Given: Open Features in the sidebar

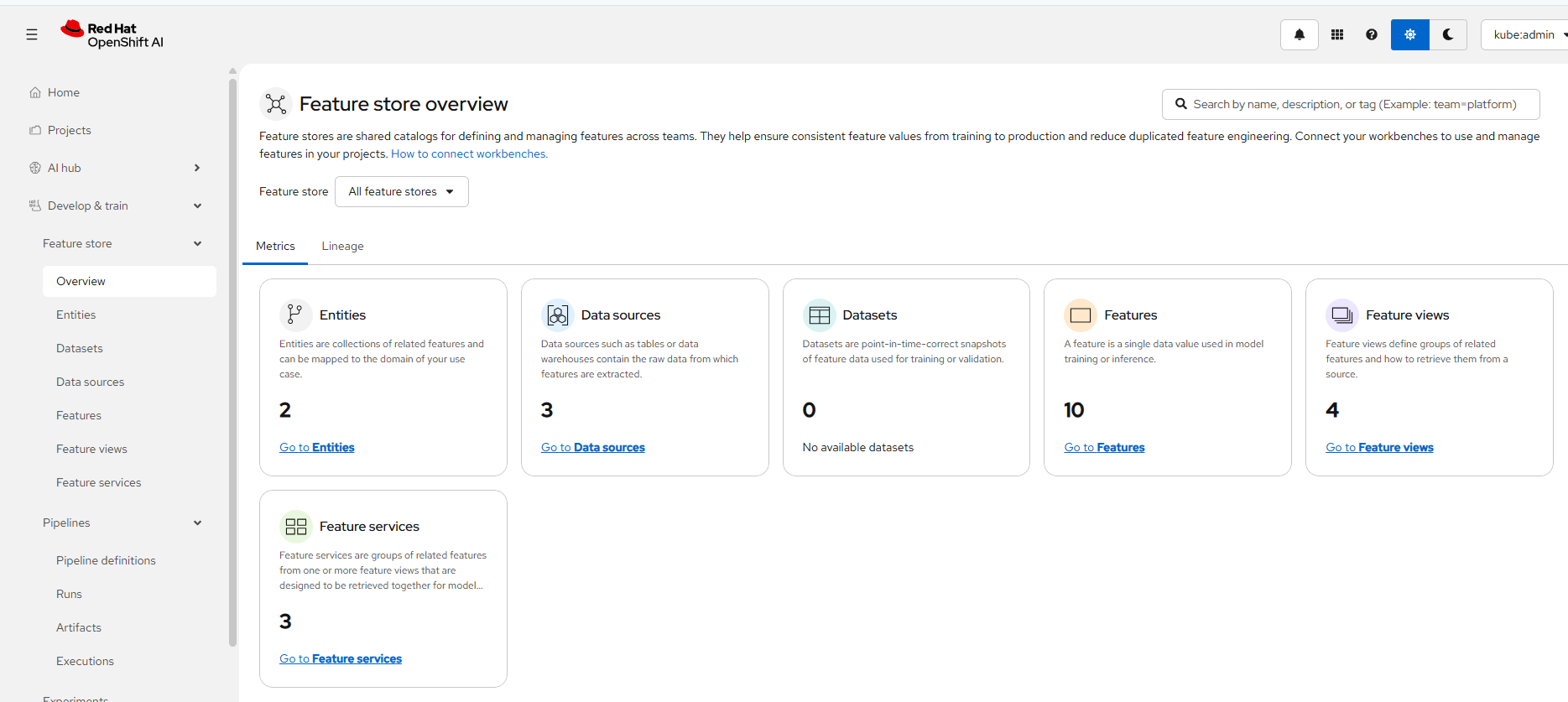Looking at the screenshot, I should point(129,415).
